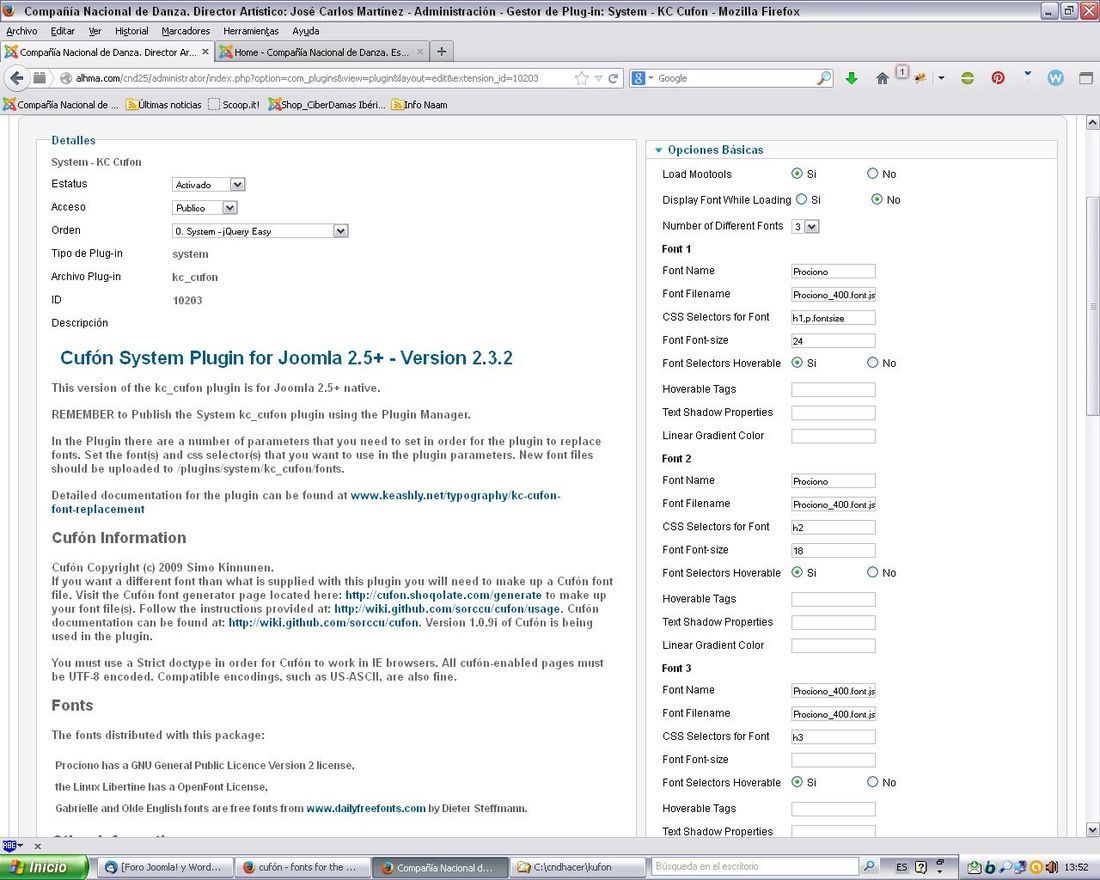Open the Archivo menu
Image resolution: width=1100 pixels, height=880 pixels.
click(x=22, y=31)
